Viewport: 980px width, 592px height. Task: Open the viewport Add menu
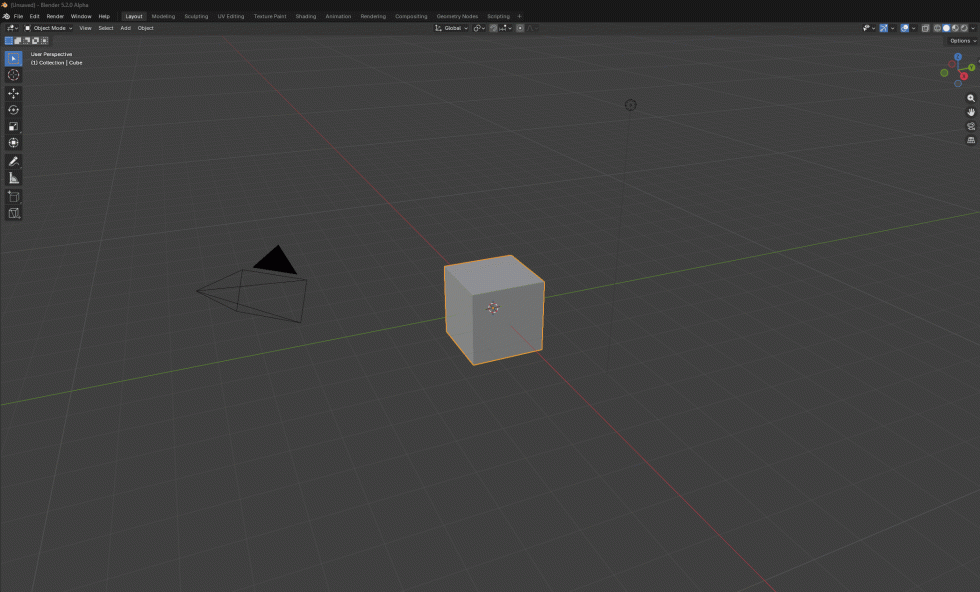[x=125, y=28]
